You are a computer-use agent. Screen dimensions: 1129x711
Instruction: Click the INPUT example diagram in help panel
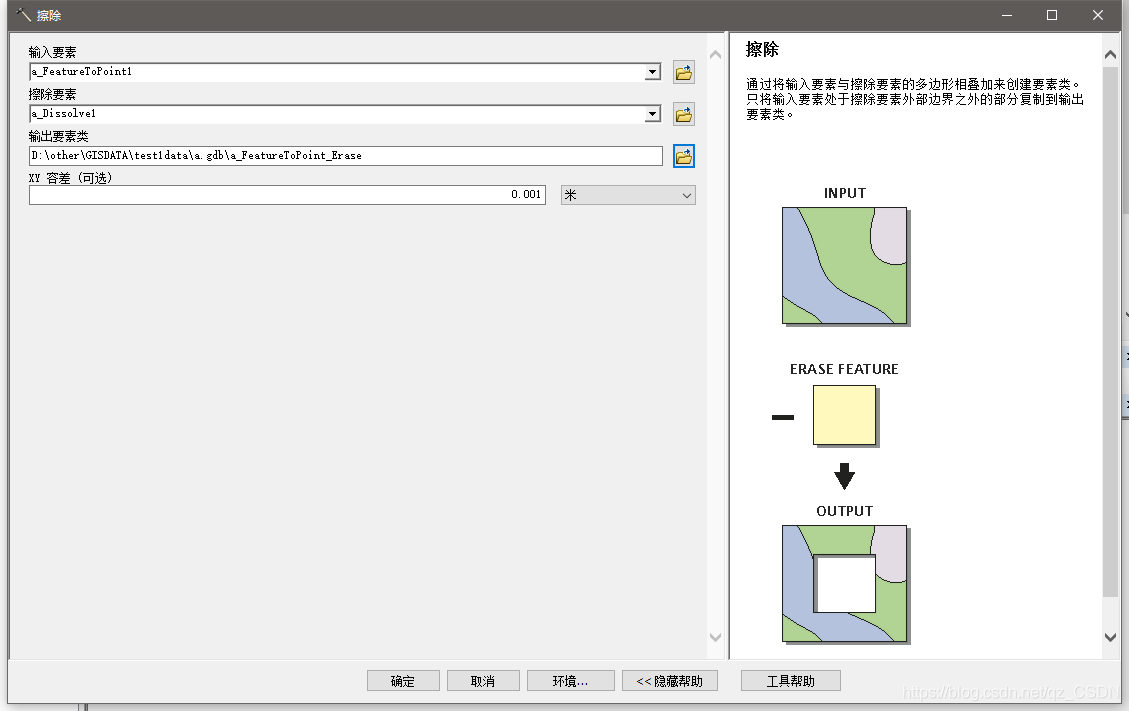click(x=843, y=265)
